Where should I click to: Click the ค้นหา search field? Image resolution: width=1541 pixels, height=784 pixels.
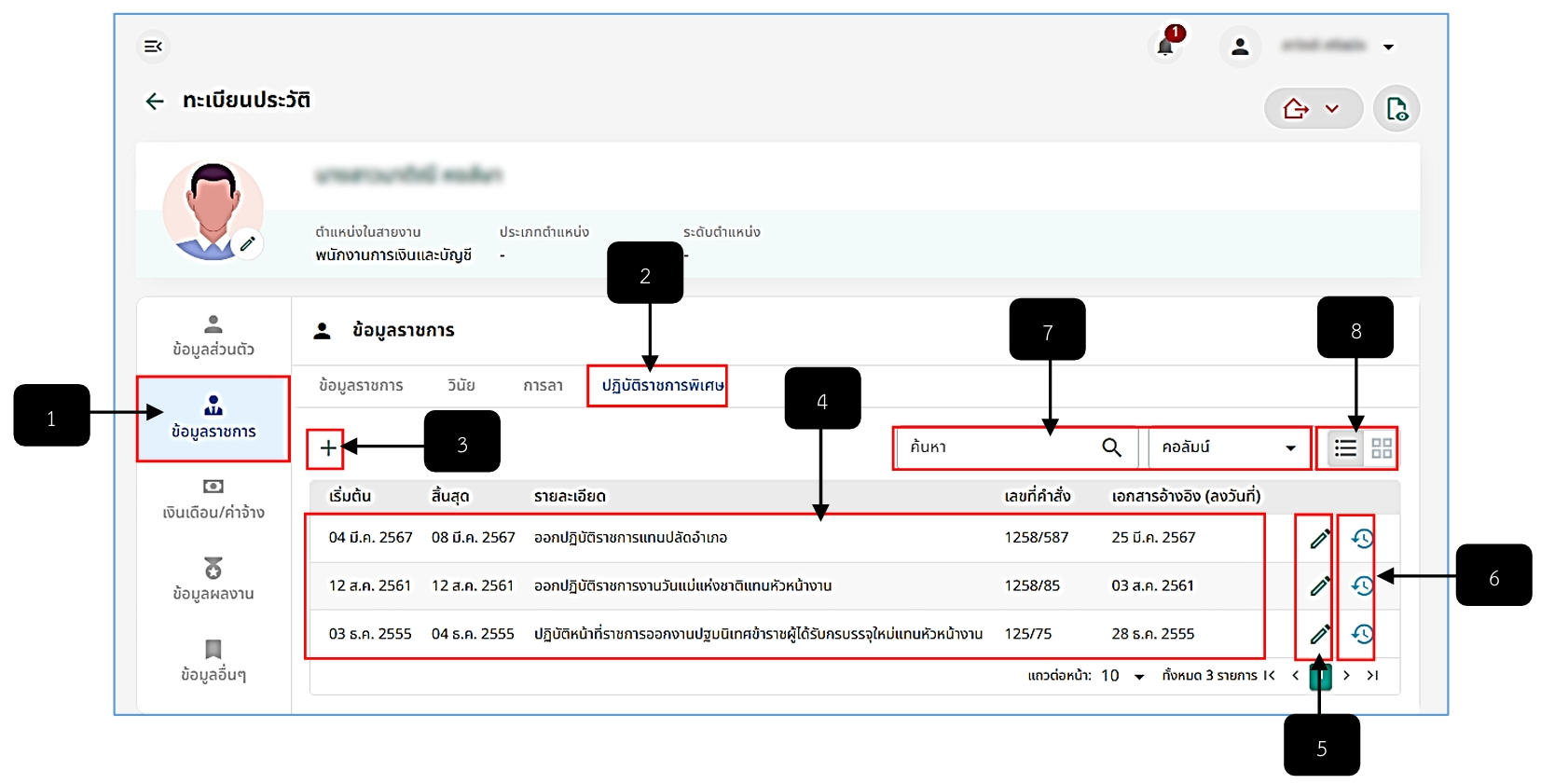coord(1015,447)
